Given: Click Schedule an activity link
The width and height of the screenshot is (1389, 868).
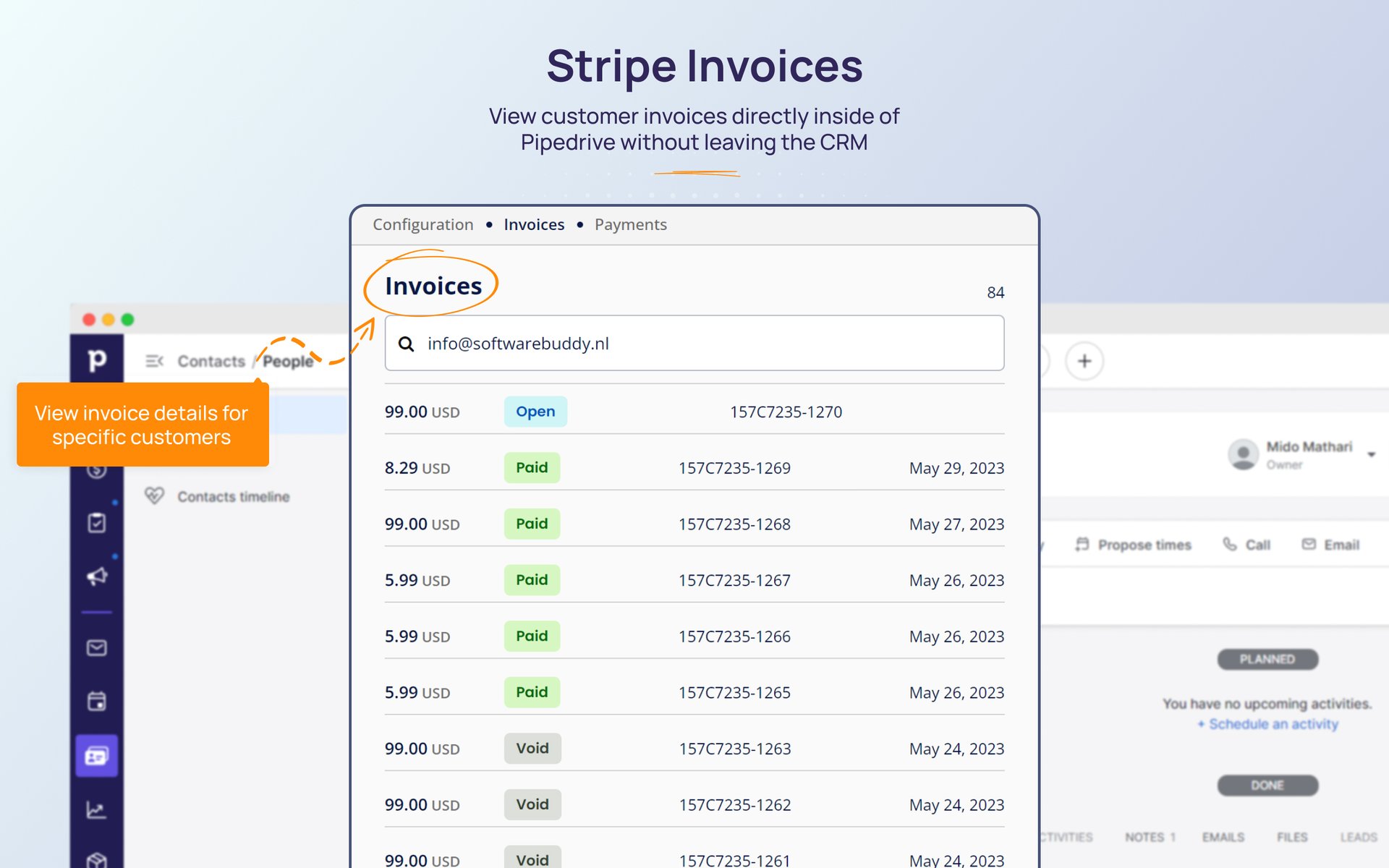Looking at the screenshot, I should (1267, 724).
